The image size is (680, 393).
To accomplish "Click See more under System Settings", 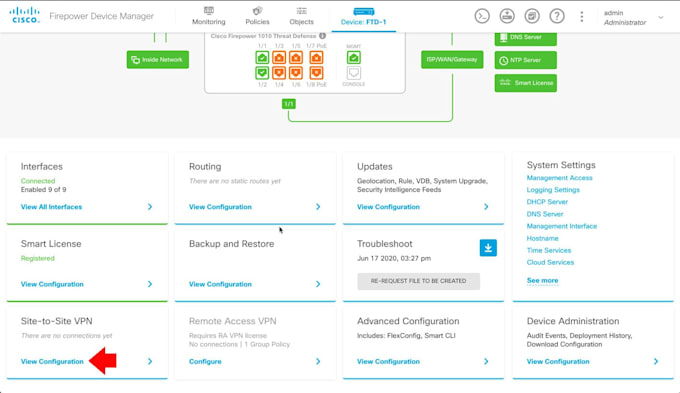I will tap(543, 281).
